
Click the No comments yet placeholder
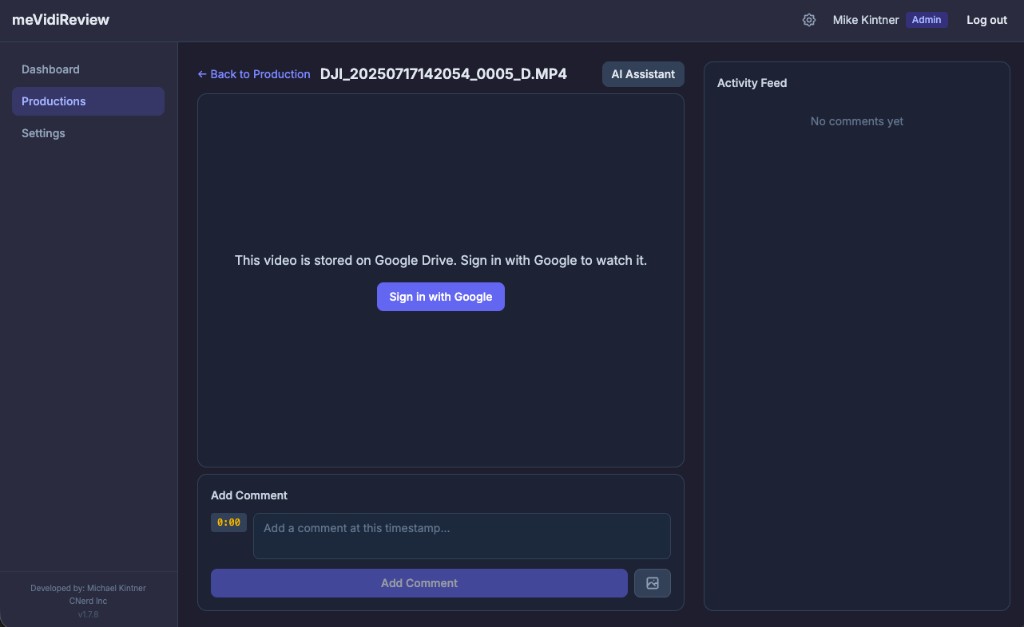pyautogui.click(x=856, y=121)
